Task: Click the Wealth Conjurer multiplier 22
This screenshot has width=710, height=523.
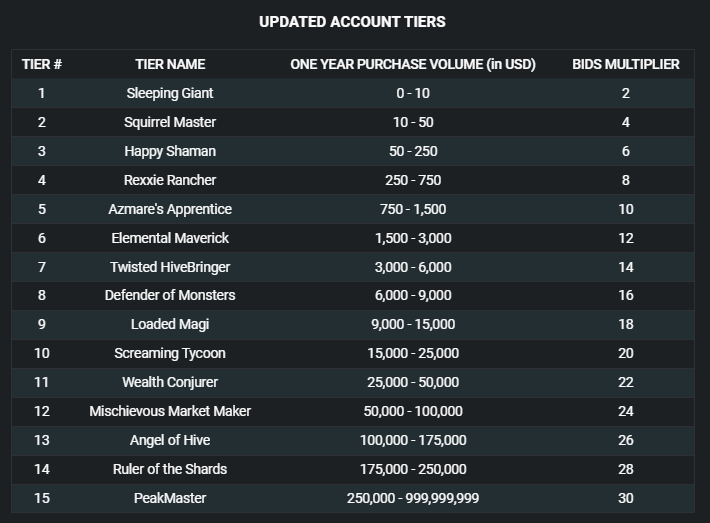Action: pyautogui.click(x=626, y=382)
